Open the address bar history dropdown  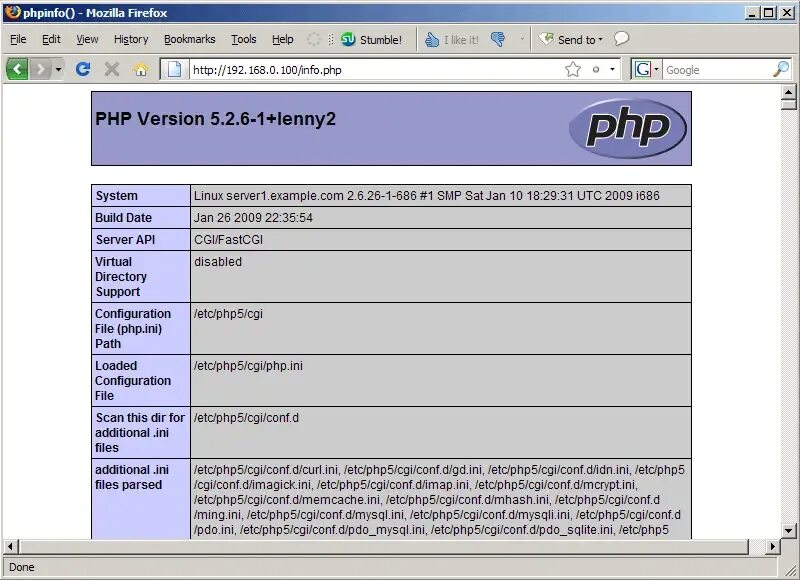[x=612, y=69]
